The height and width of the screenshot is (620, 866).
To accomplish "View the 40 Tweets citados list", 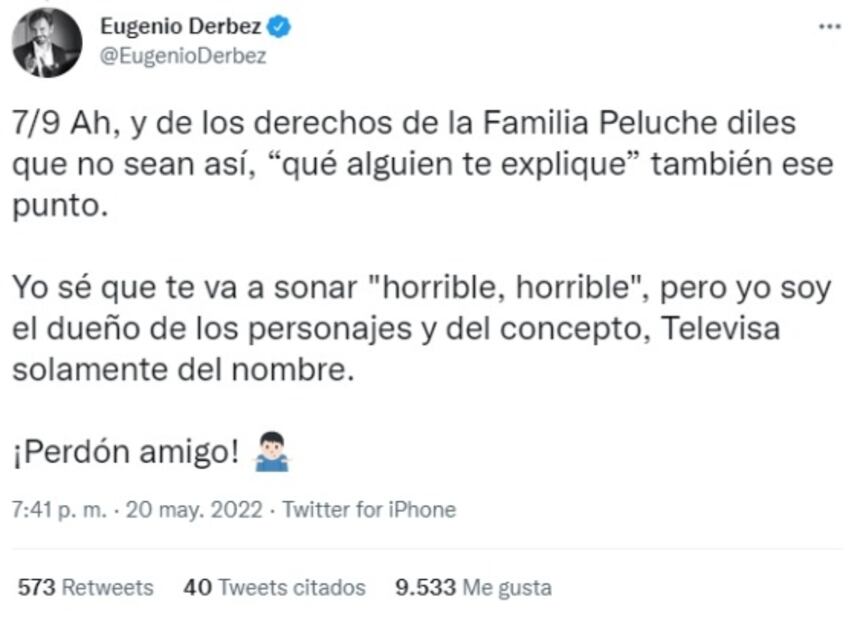I will coord(274,587).
